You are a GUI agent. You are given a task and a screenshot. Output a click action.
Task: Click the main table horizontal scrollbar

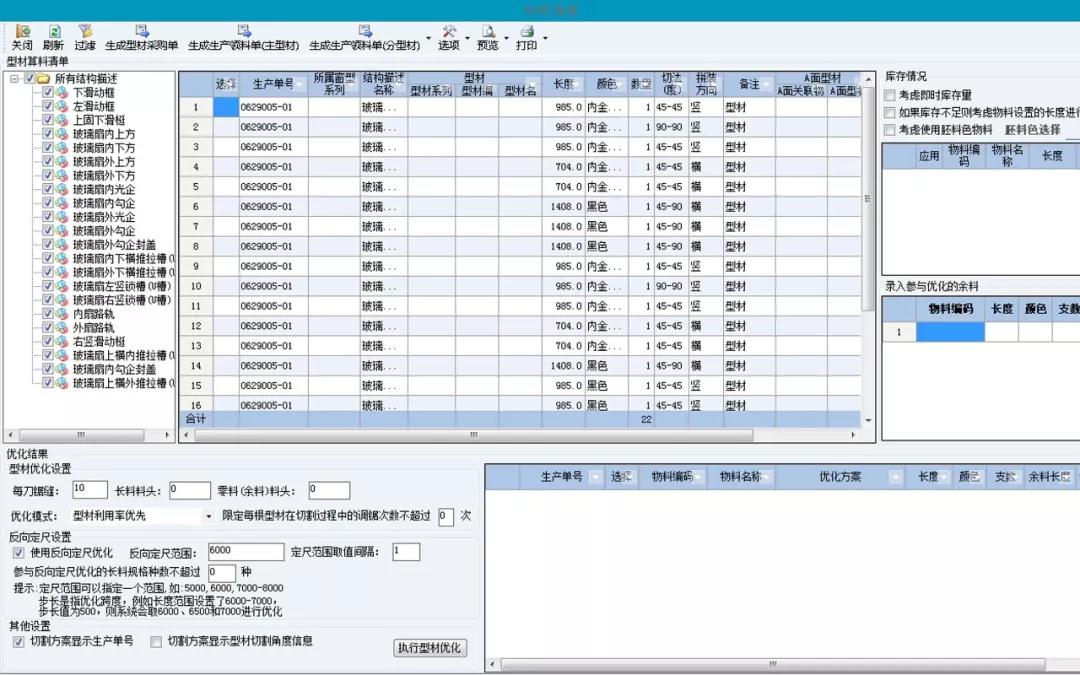pyautogui.click(x=474, y=435)
